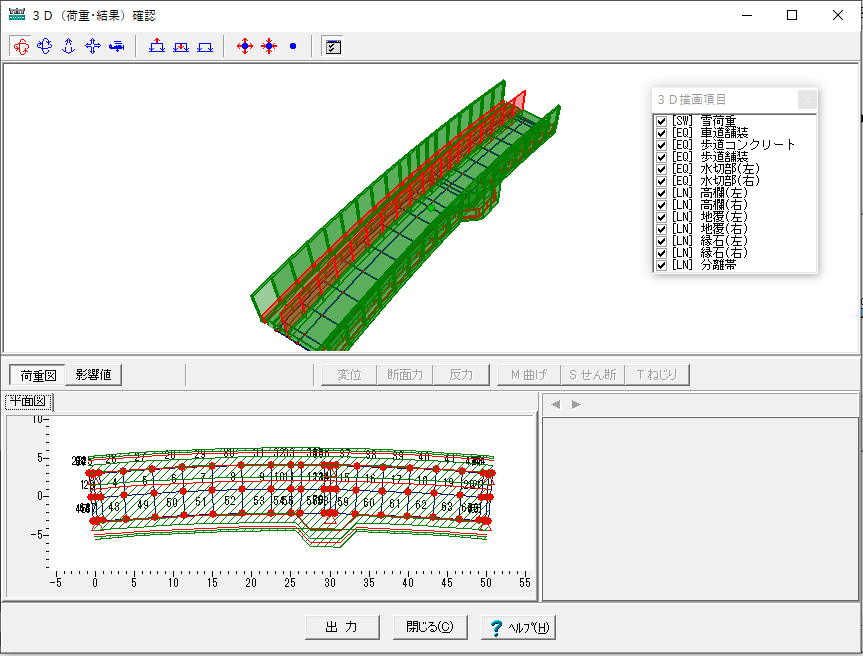The width and height of the screenshot is (863, 656).
Task: Uncheck the [LN] 分離帯 checkbox
Action: (x=662, y=265)
